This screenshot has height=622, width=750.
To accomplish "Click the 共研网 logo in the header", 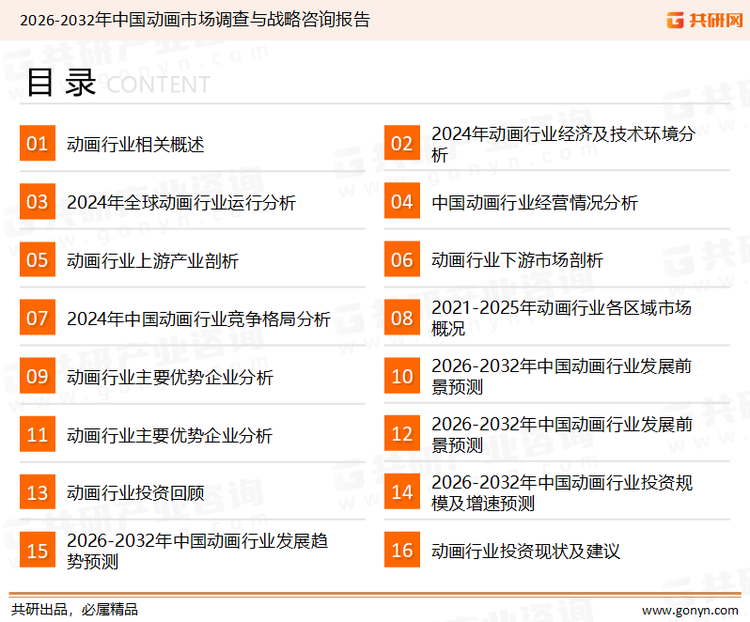I will (x=705, y=20).
